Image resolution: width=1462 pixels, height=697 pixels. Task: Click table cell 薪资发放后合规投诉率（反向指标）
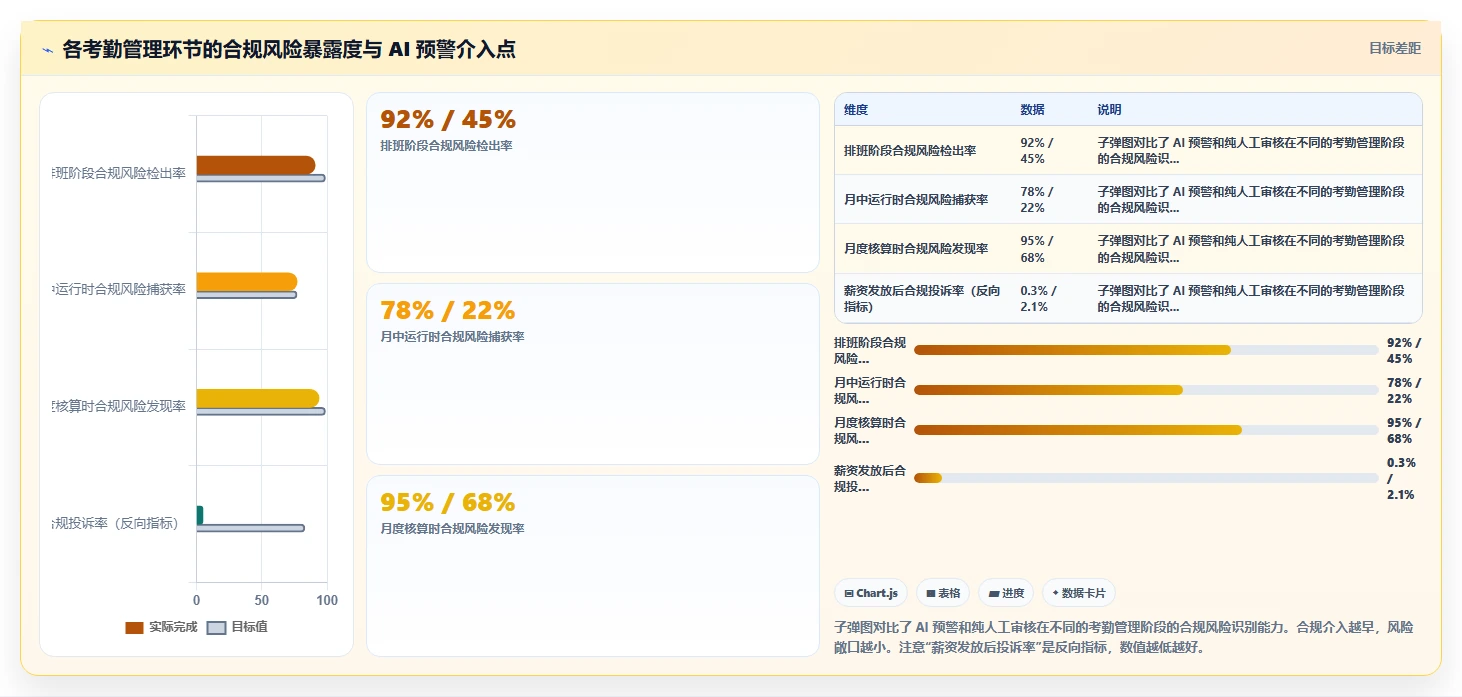922,298
